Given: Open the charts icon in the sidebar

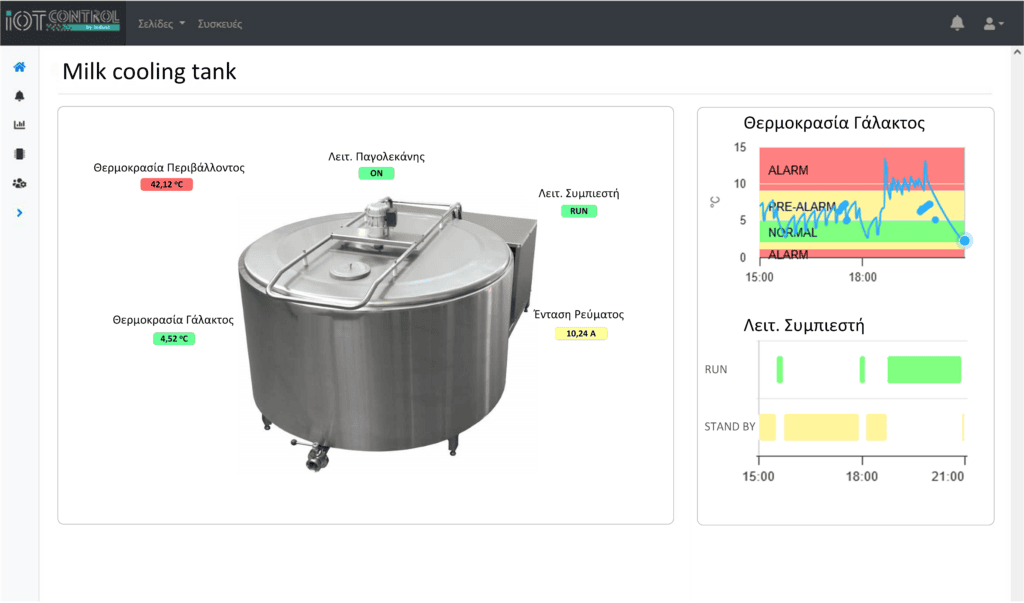Looking at the screenshot, I should tap(19, 125).
